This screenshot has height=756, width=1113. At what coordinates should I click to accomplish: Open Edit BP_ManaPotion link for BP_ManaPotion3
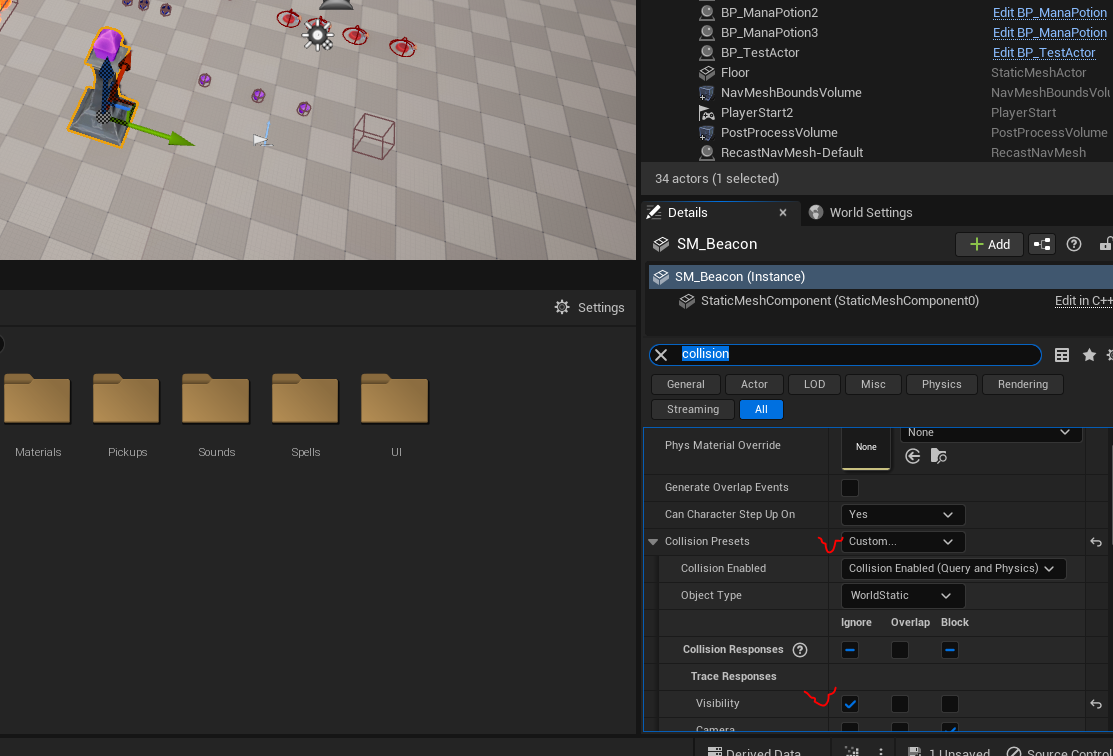(x=1049, y=33)
